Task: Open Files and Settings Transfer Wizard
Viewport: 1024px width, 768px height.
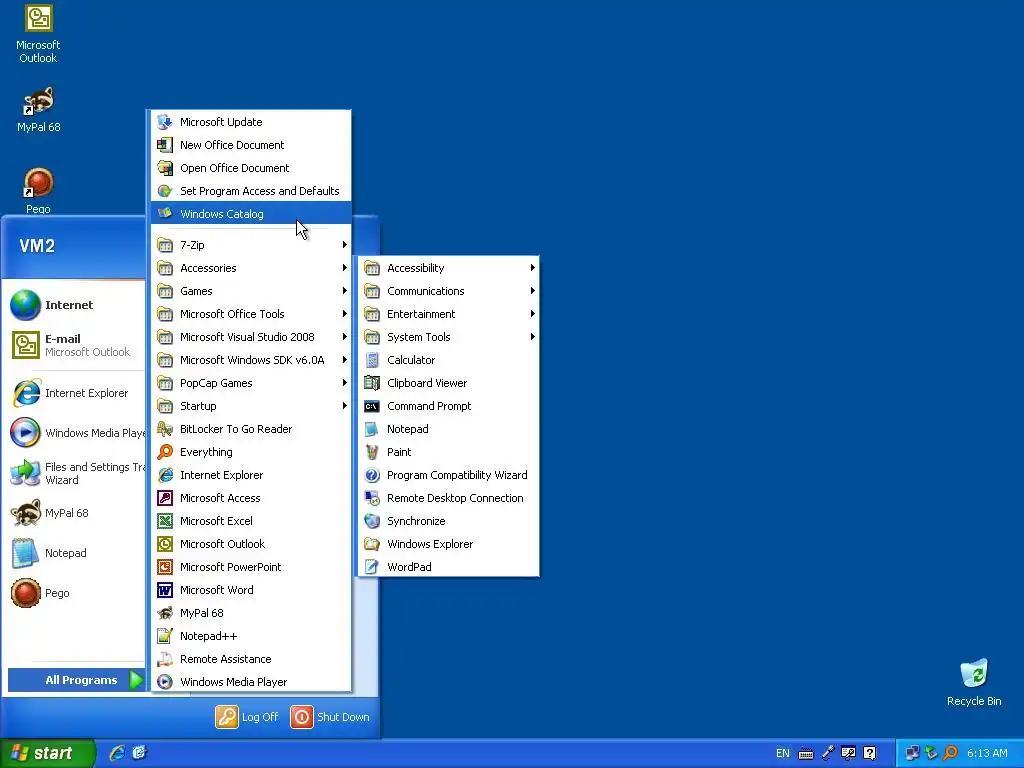Action: [x=76, y=473]
